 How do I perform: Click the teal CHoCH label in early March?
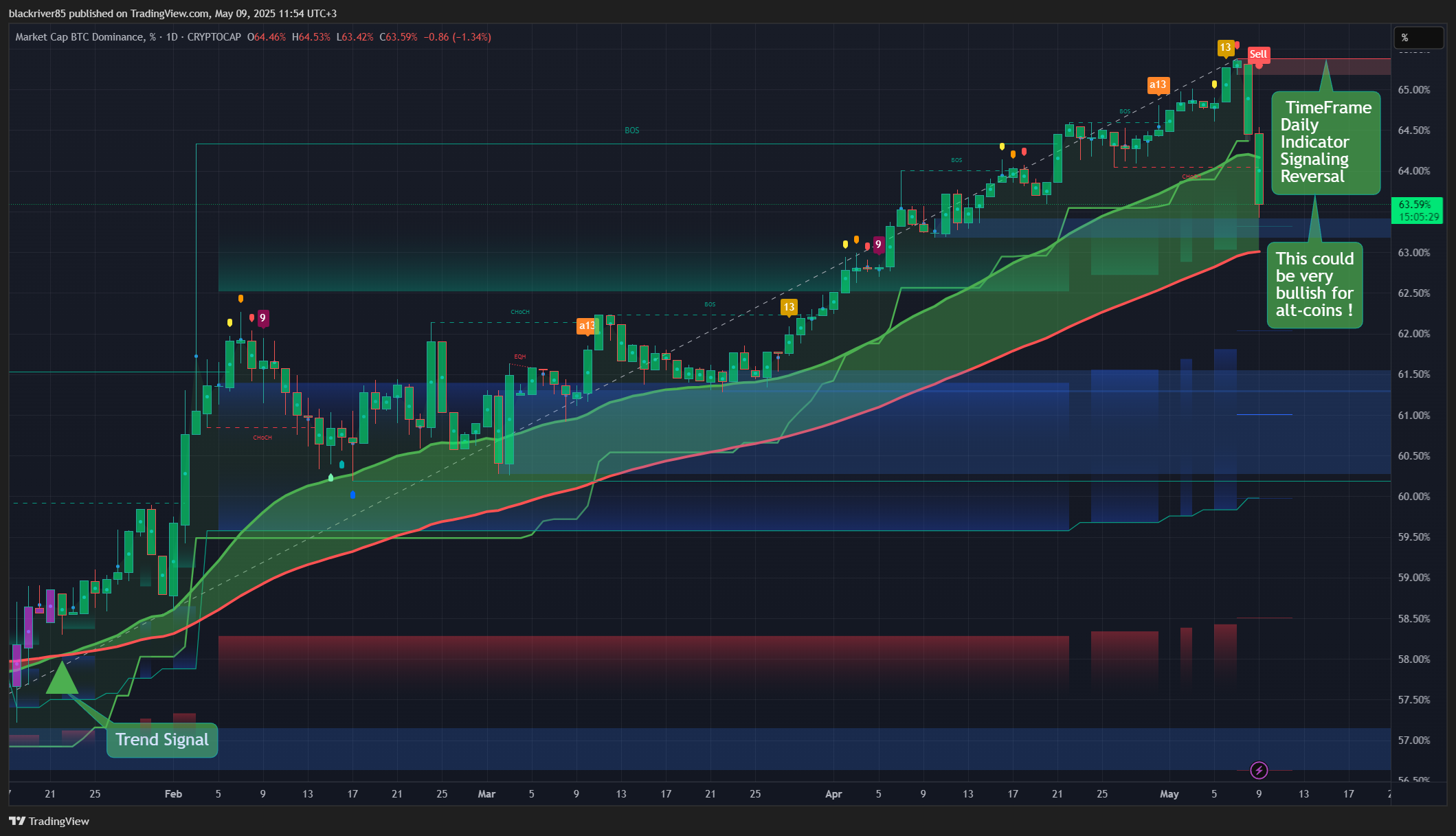click(x=520, y=312)
